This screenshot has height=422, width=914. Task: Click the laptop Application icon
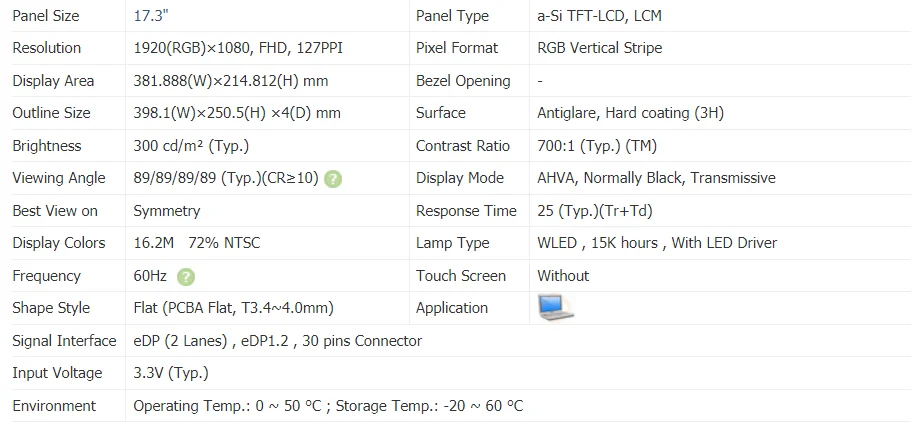[556, 308]
